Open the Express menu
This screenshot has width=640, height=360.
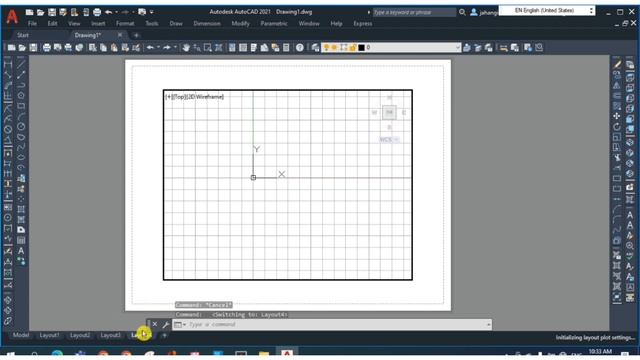pos(362,24)
